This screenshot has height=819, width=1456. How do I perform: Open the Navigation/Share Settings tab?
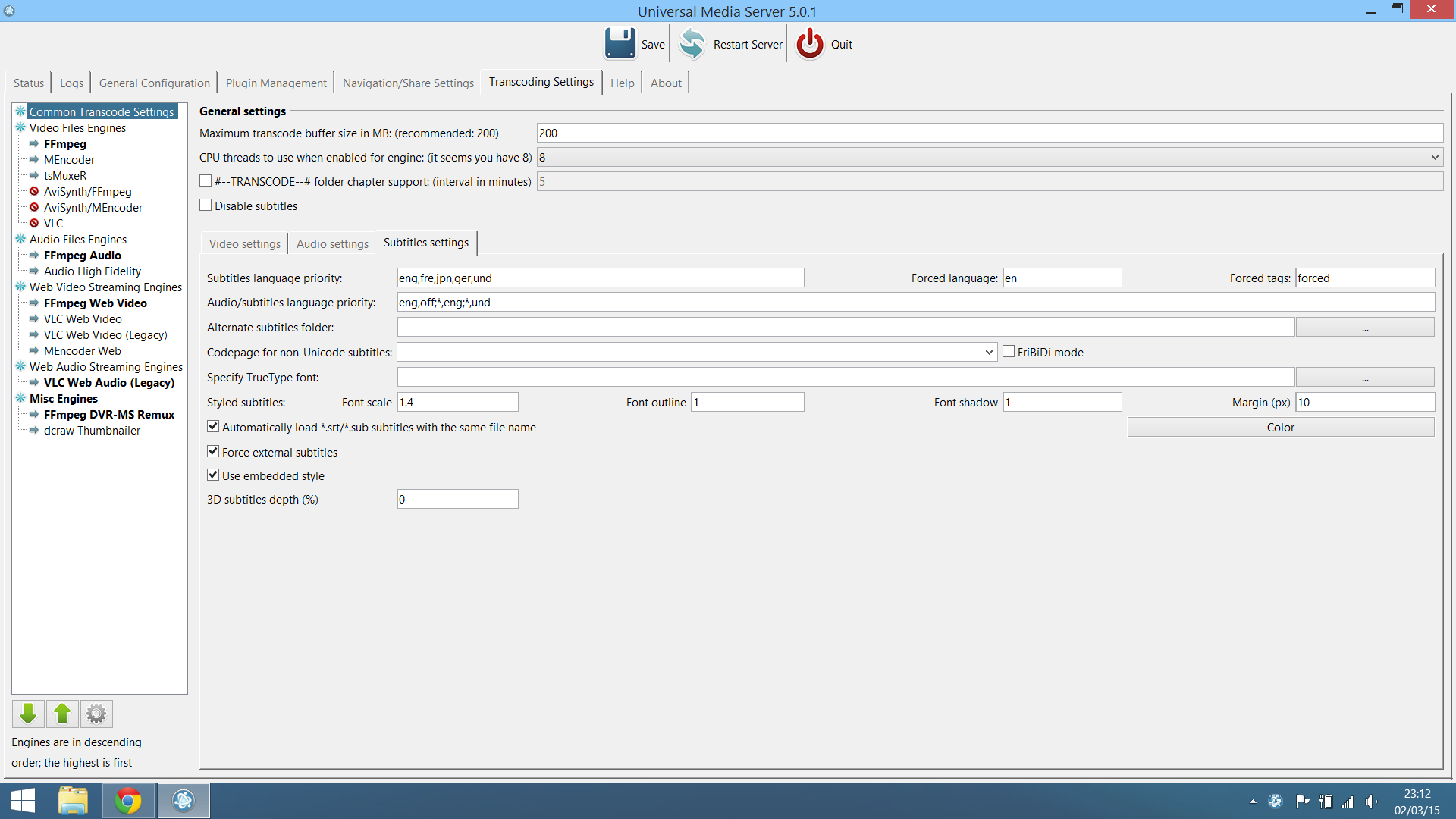click(408, 83)
